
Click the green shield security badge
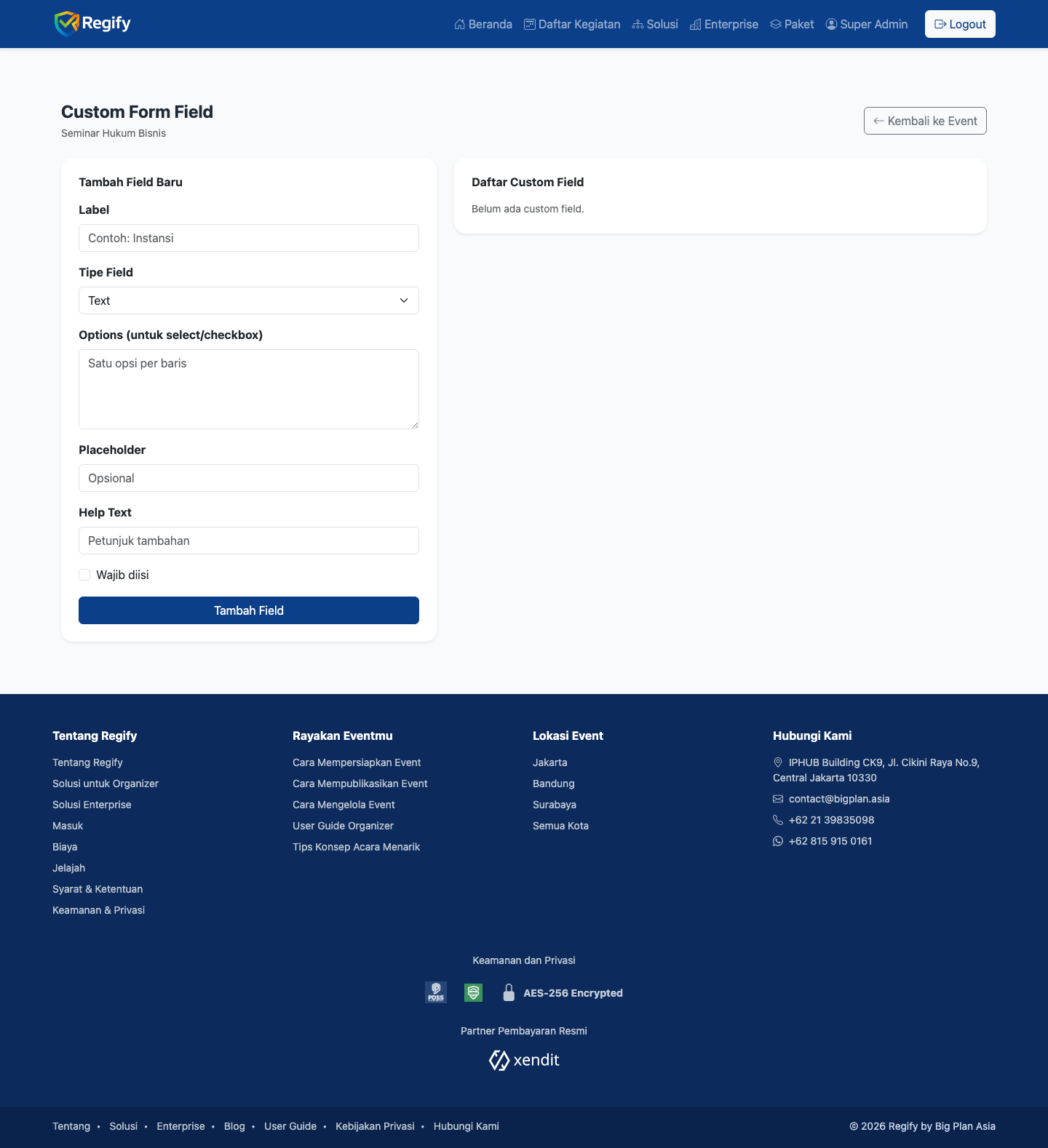[x=474, y=992]
